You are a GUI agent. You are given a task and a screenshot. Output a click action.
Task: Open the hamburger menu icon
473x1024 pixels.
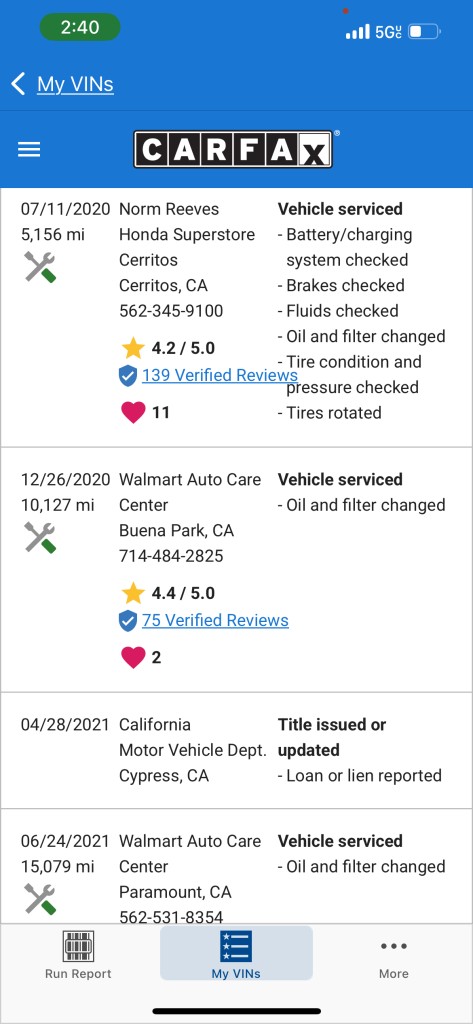pyautogui.click(x=29, y=150)
